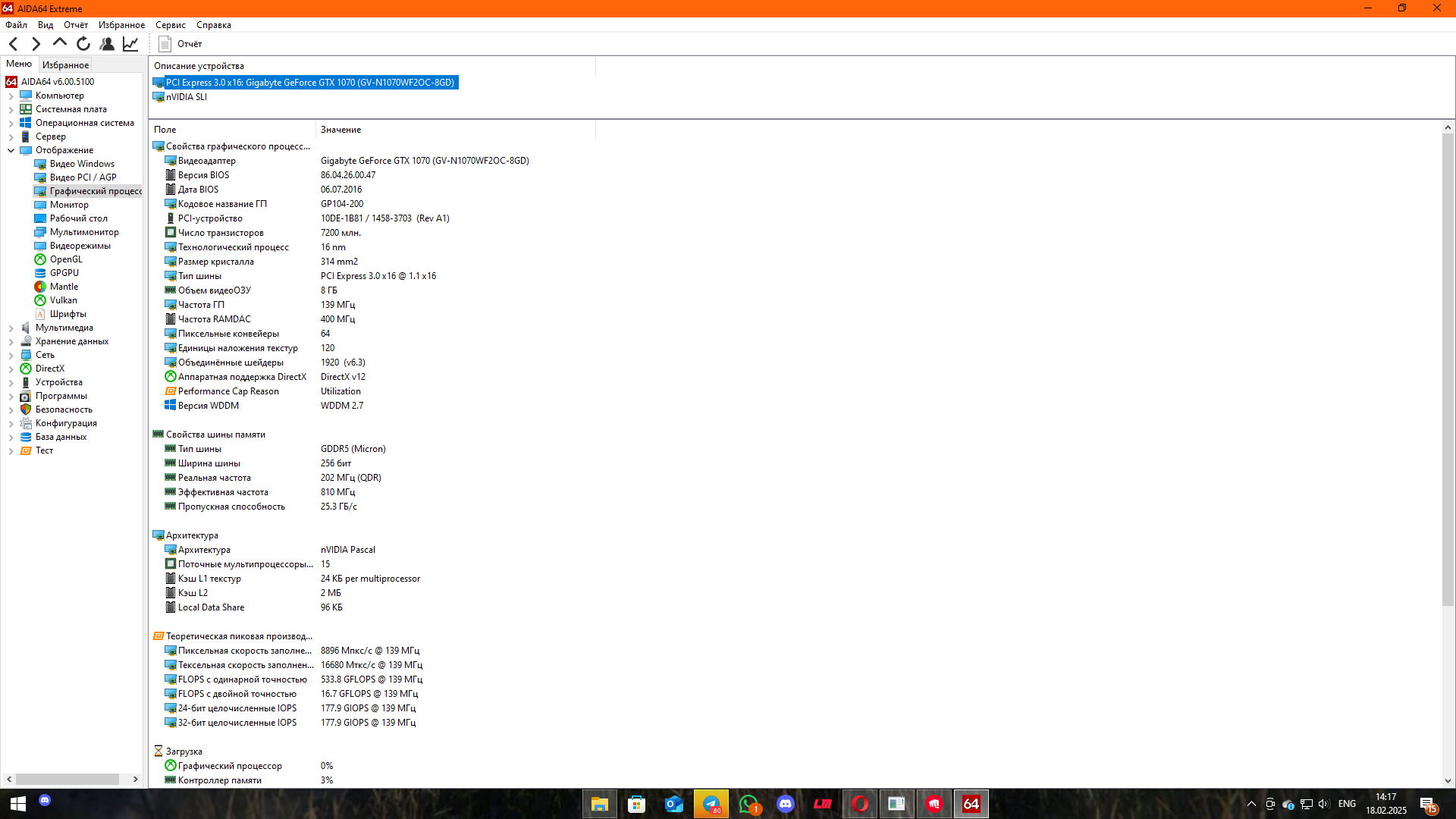Select Видео Windows in the tree
Image resolution: width=1456 pixels, height=819 pixels.
[82, 164]
